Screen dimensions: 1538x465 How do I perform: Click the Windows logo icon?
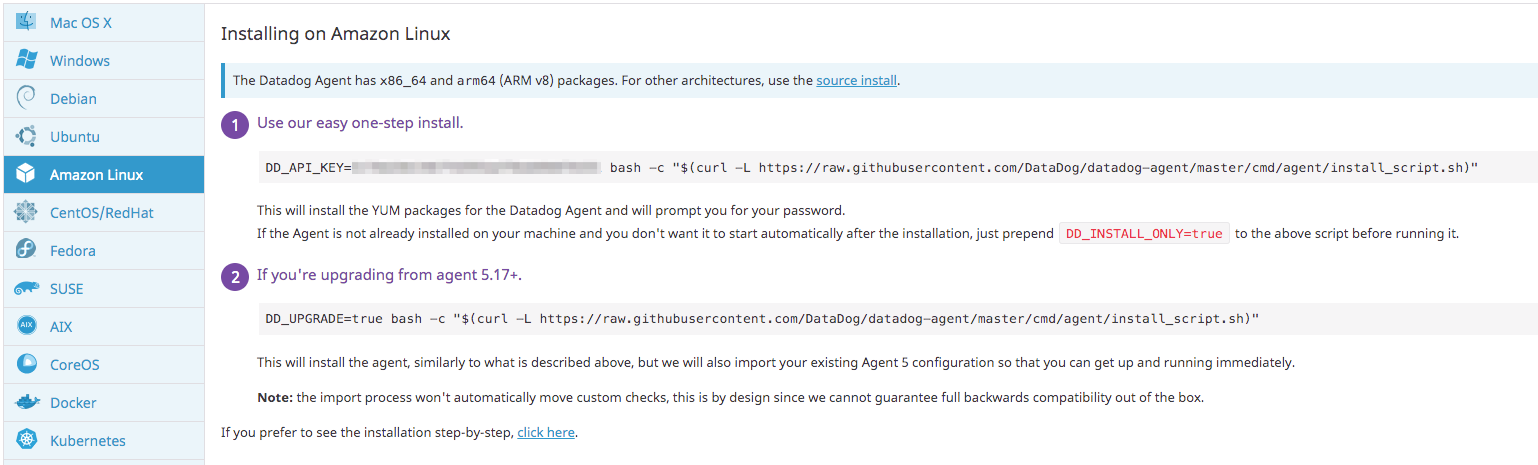pos(26,60)
